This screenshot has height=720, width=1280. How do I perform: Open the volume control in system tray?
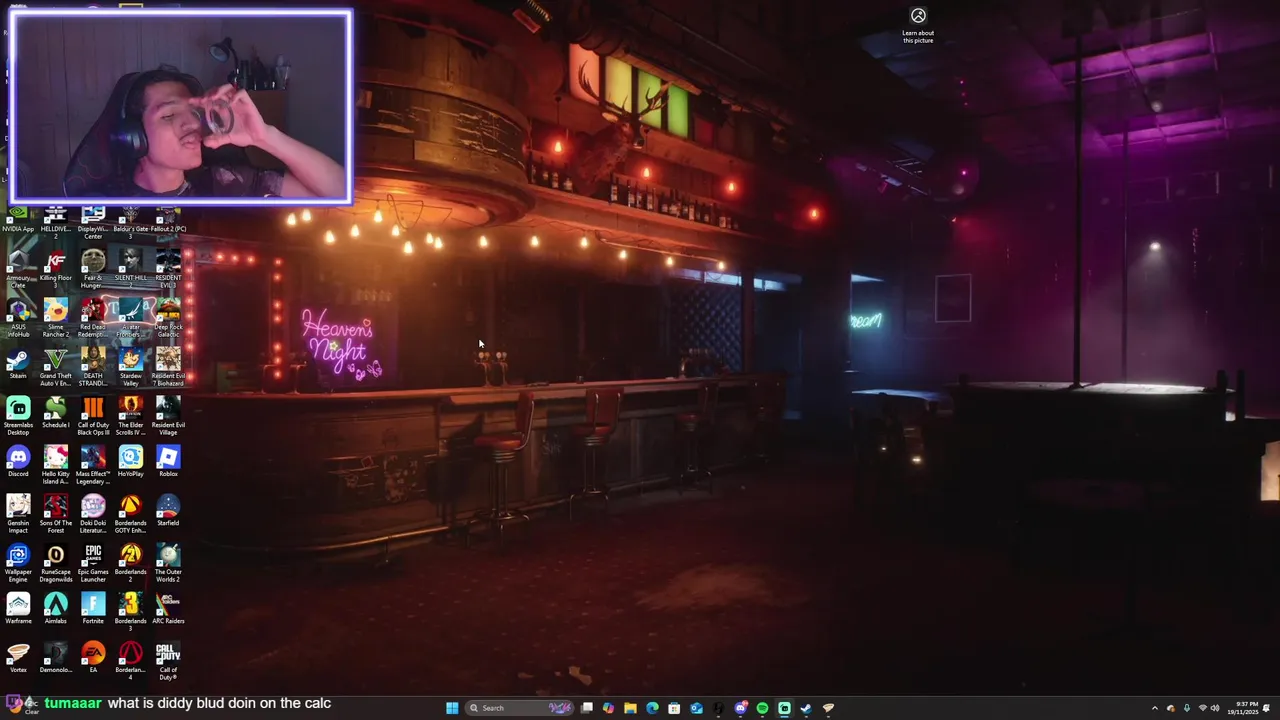tap(1215, 708)
